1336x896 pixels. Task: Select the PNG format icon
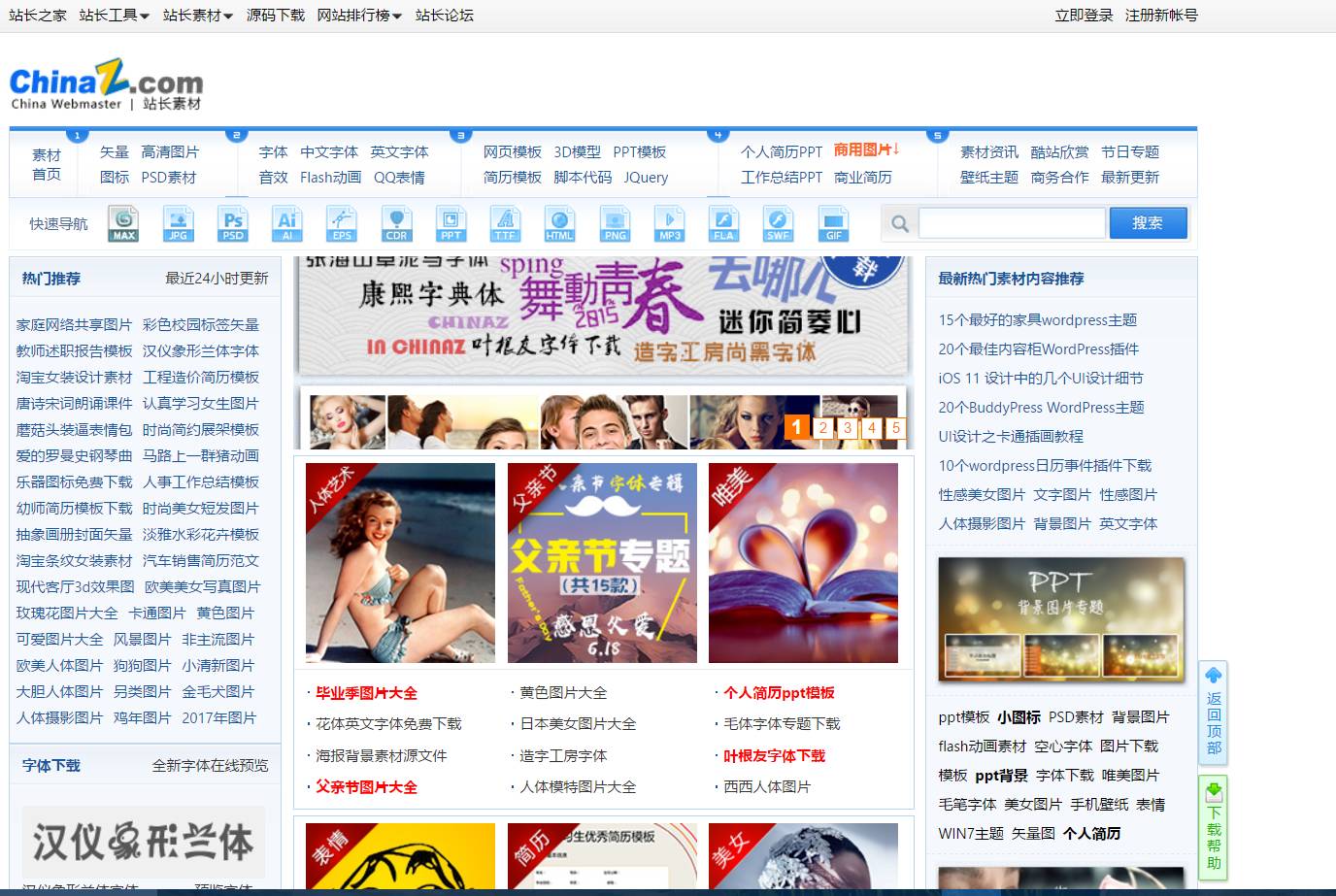coord(614,223)
